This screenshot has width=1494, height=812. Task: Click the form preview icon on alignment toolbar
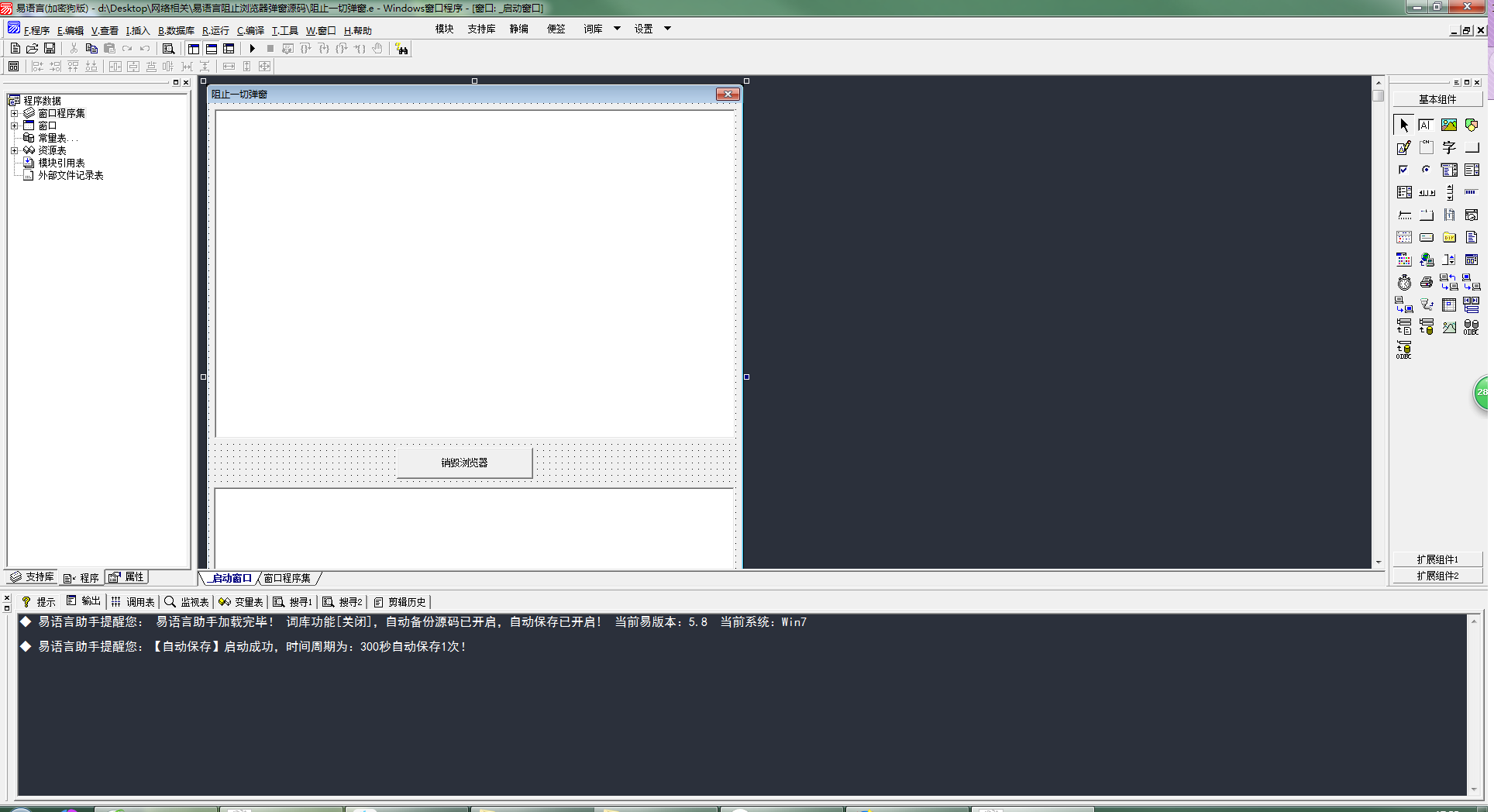tap(14, 67)
